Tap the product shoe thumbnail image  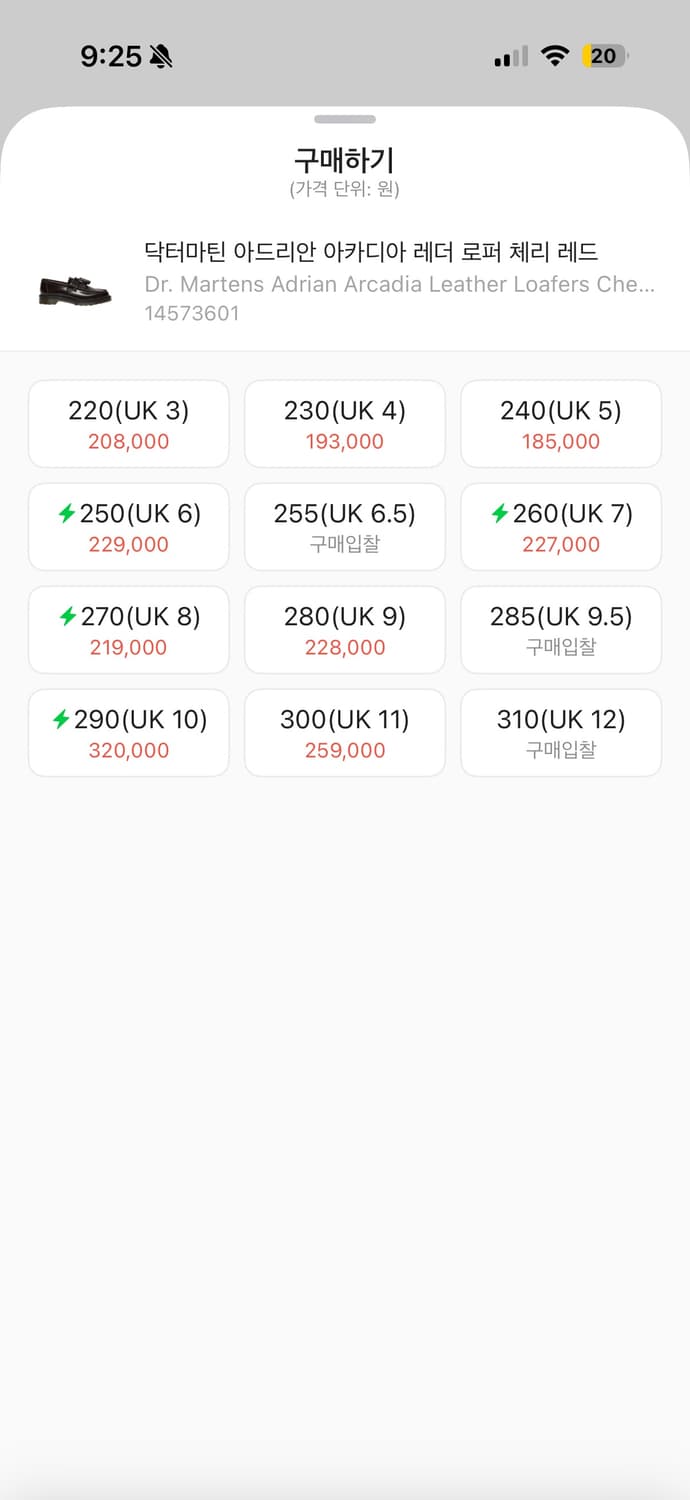(x=72, y=285)
